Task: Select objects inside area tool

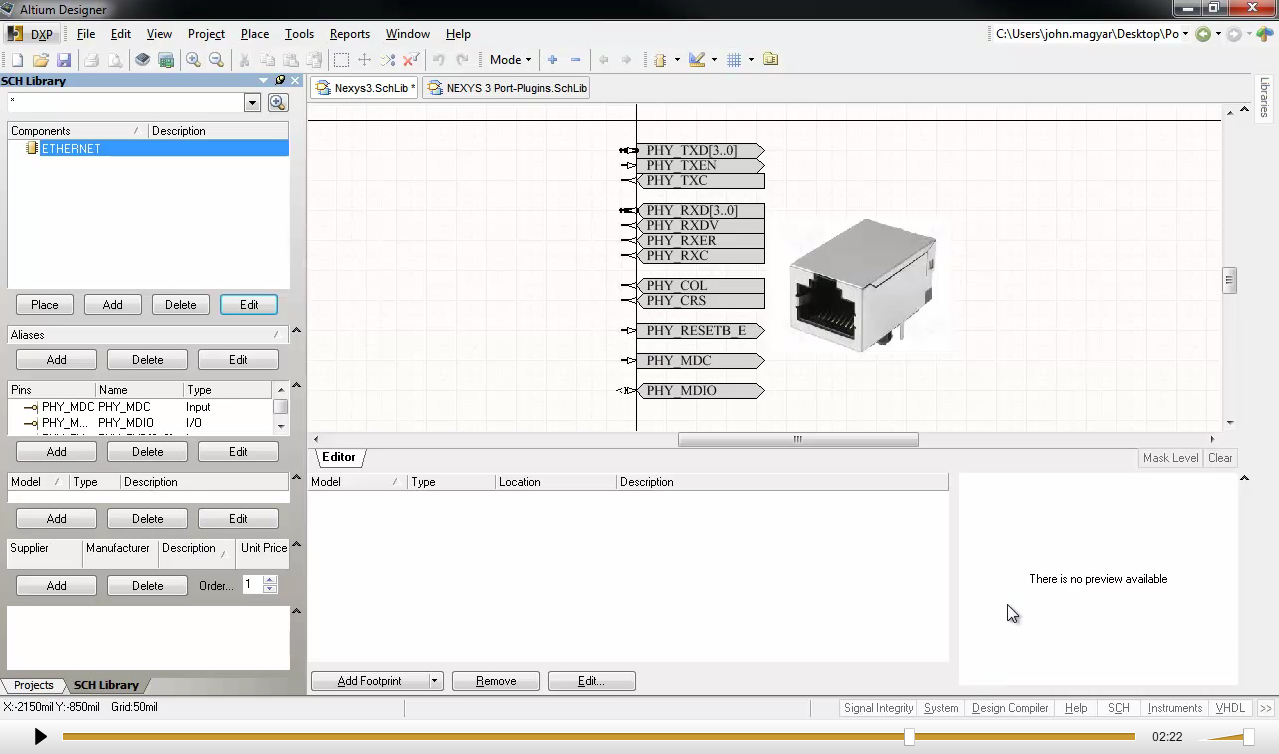Action: tap(341, 60)
